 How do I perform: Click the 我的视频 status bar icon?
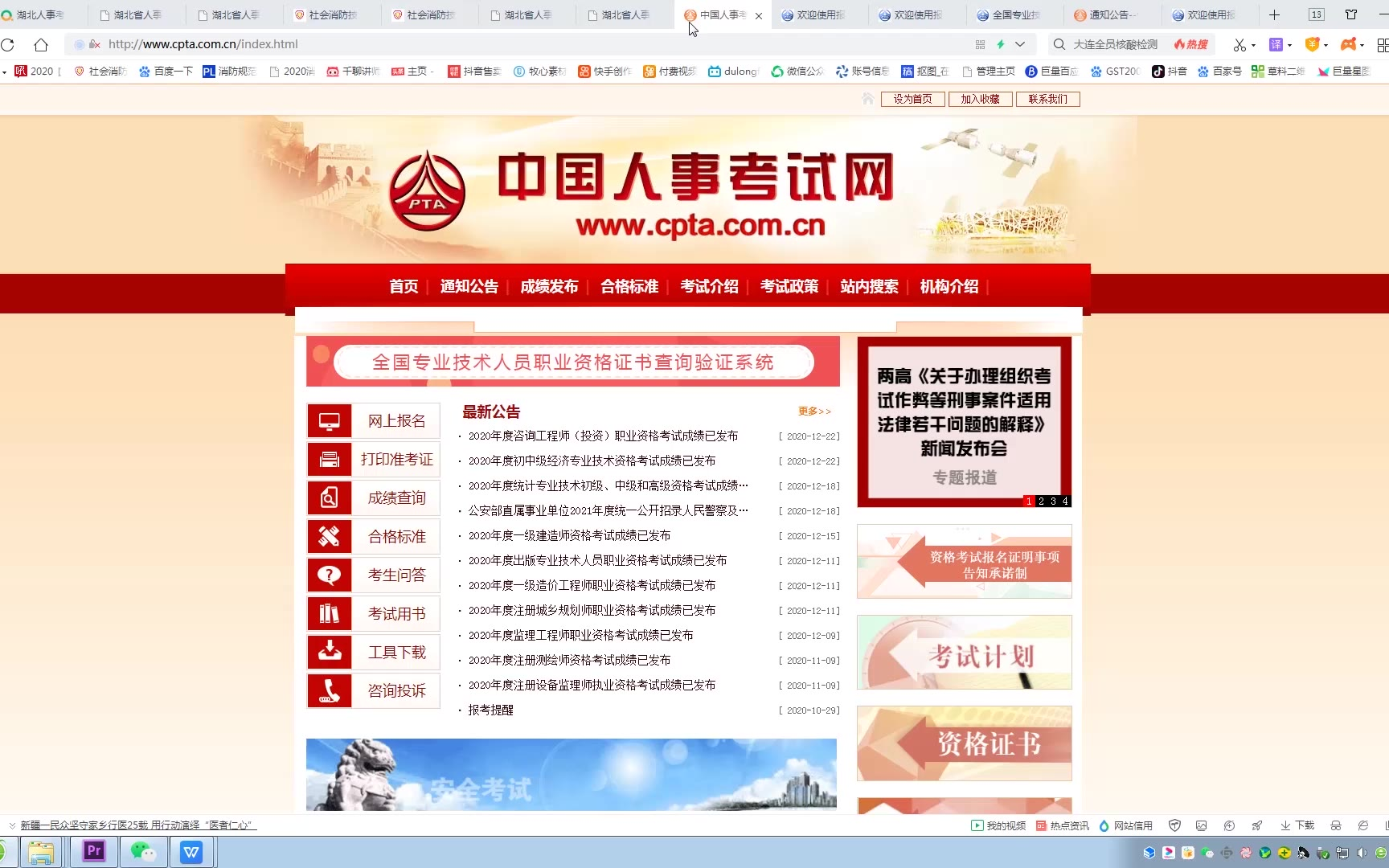tap(998, 825)
